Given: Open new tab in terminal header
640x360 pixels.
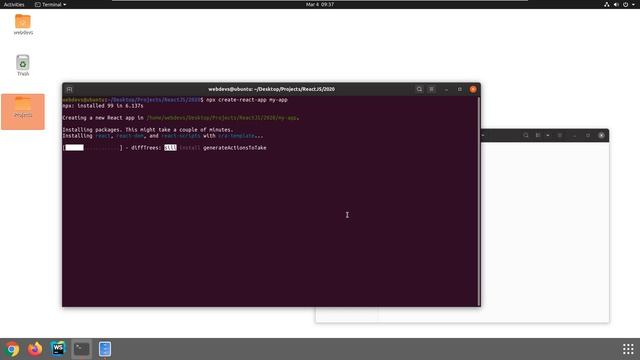Looking at the screenshot, I should 69,89.
